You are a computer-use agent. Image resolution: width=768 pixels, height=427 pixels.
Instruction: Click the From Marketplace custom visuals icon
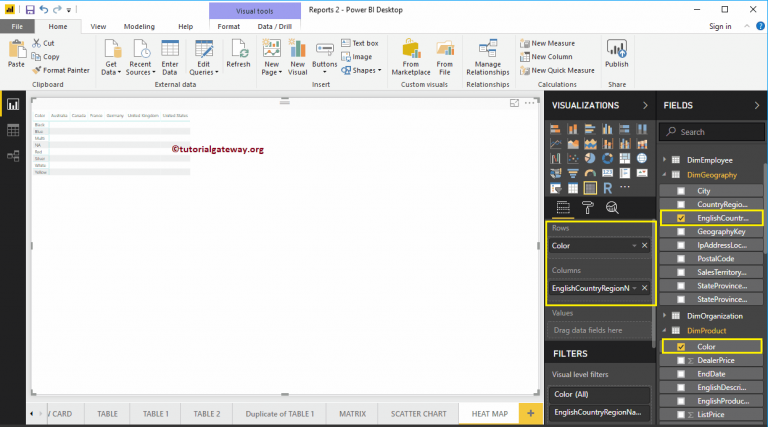pos(410,56)
